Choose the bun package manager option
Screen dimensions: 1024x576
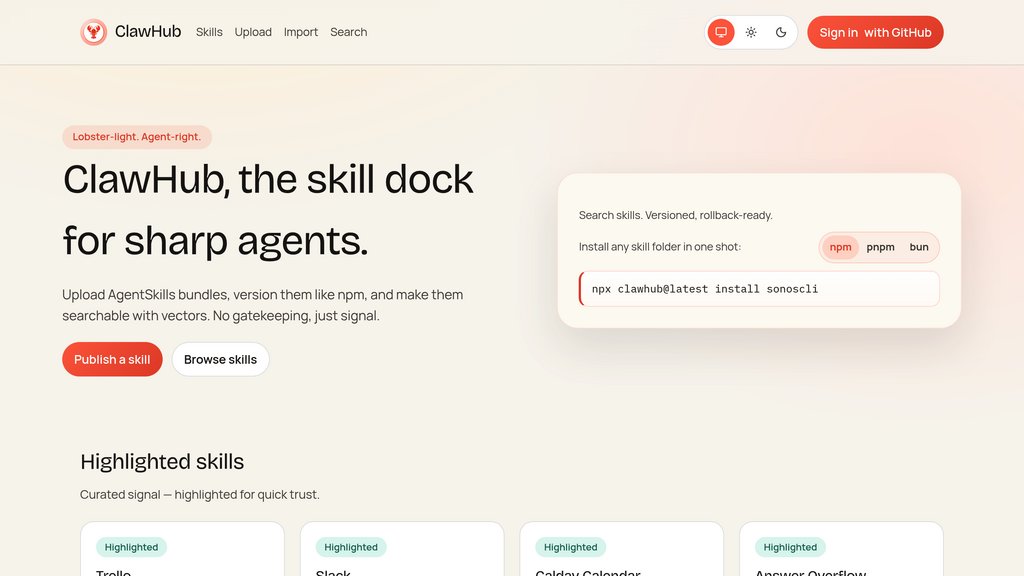pos(919,247)
